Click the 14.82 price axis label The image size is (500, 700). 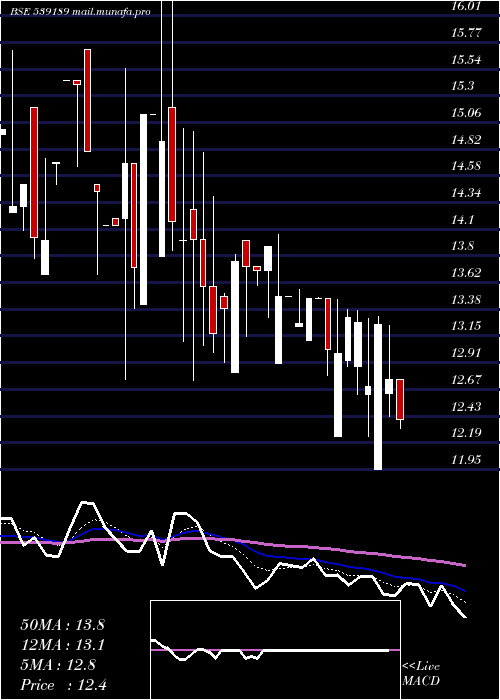point(466,139)
